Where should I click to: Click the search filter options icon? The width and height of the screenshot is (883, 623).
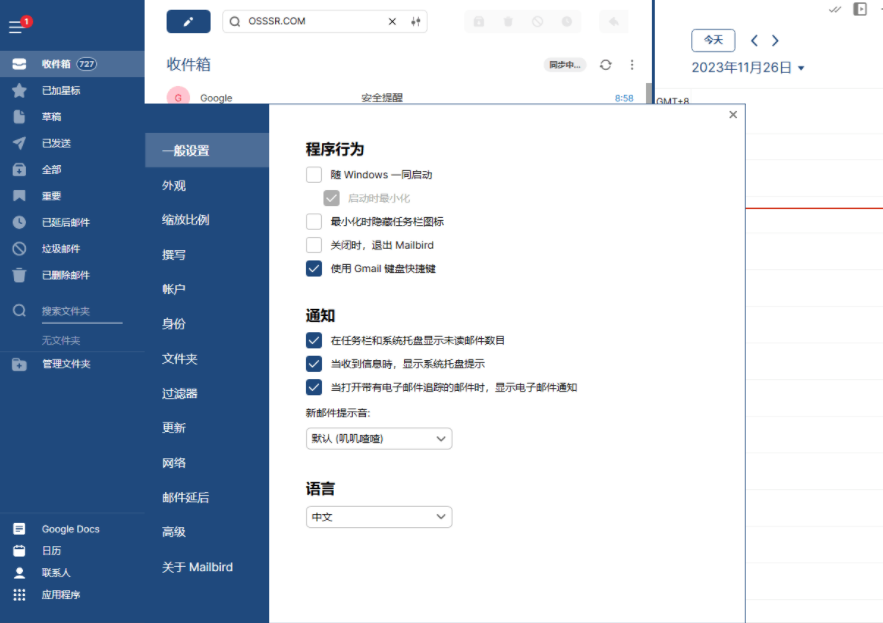416,21
